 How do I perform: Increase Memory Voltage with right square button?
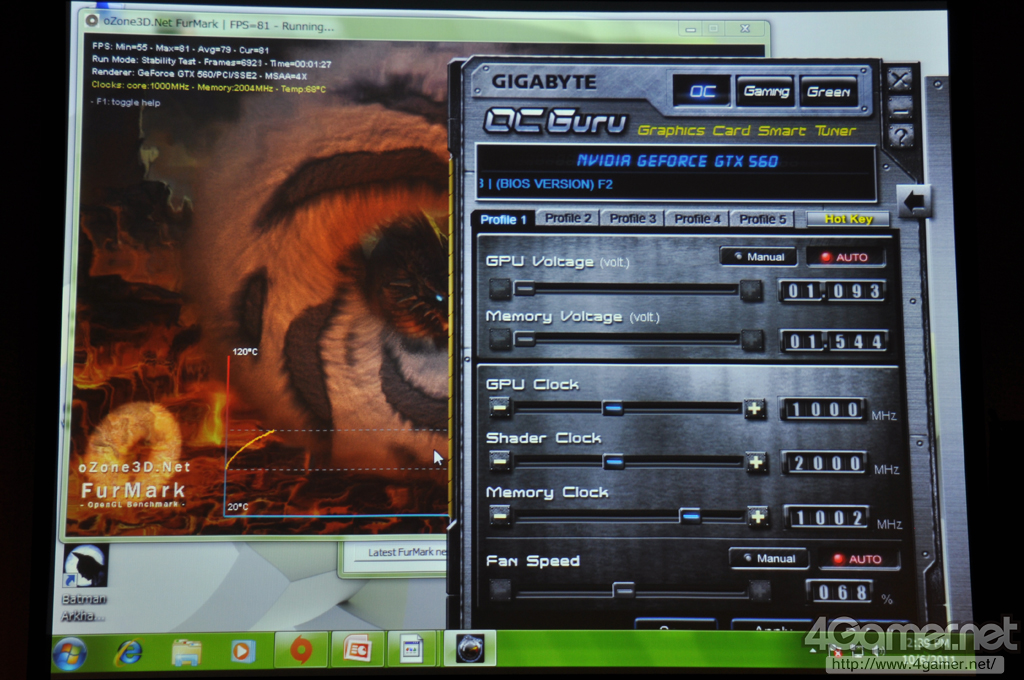(752, 340)
